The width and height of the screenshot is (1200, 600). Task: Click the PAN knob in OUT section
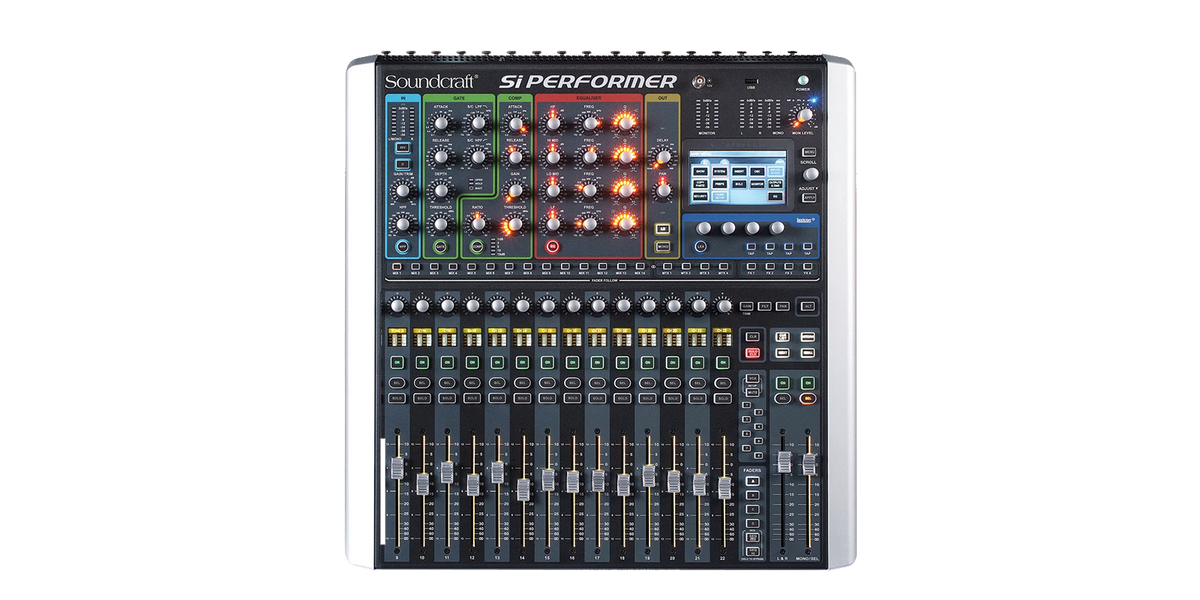coord(663,190)
